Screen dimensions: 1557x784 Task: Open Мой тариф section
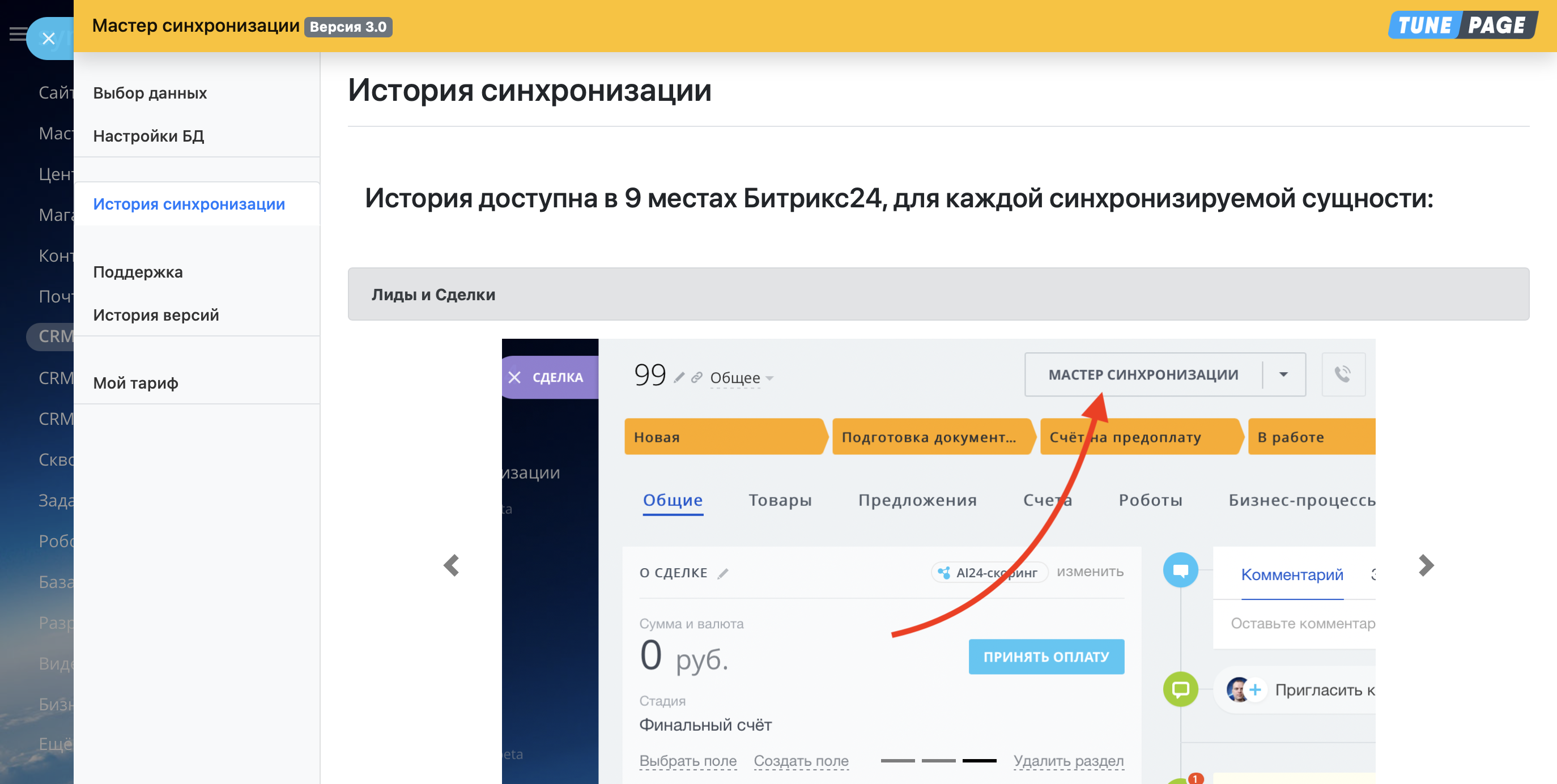pyautogui.click(x=135, y=382)
